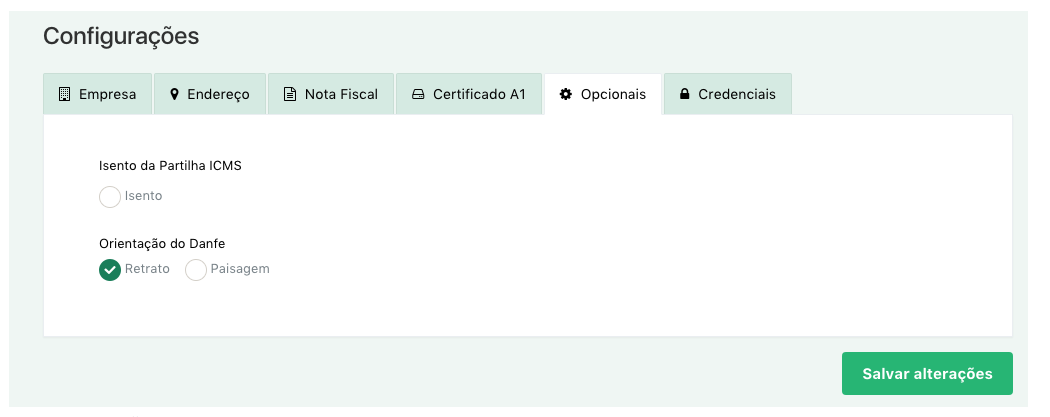Choose Paisagem orientation radio

196,270
